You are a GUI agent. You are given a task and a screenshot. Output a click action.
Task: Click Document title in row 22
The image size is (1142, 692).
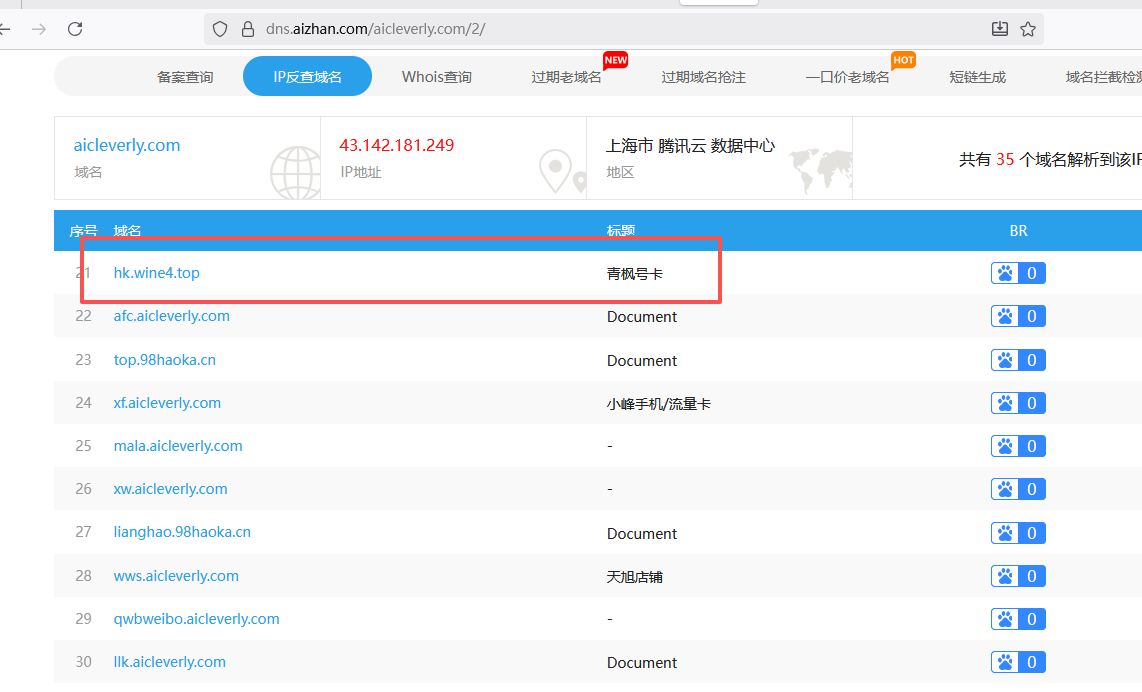pos(642,317)
